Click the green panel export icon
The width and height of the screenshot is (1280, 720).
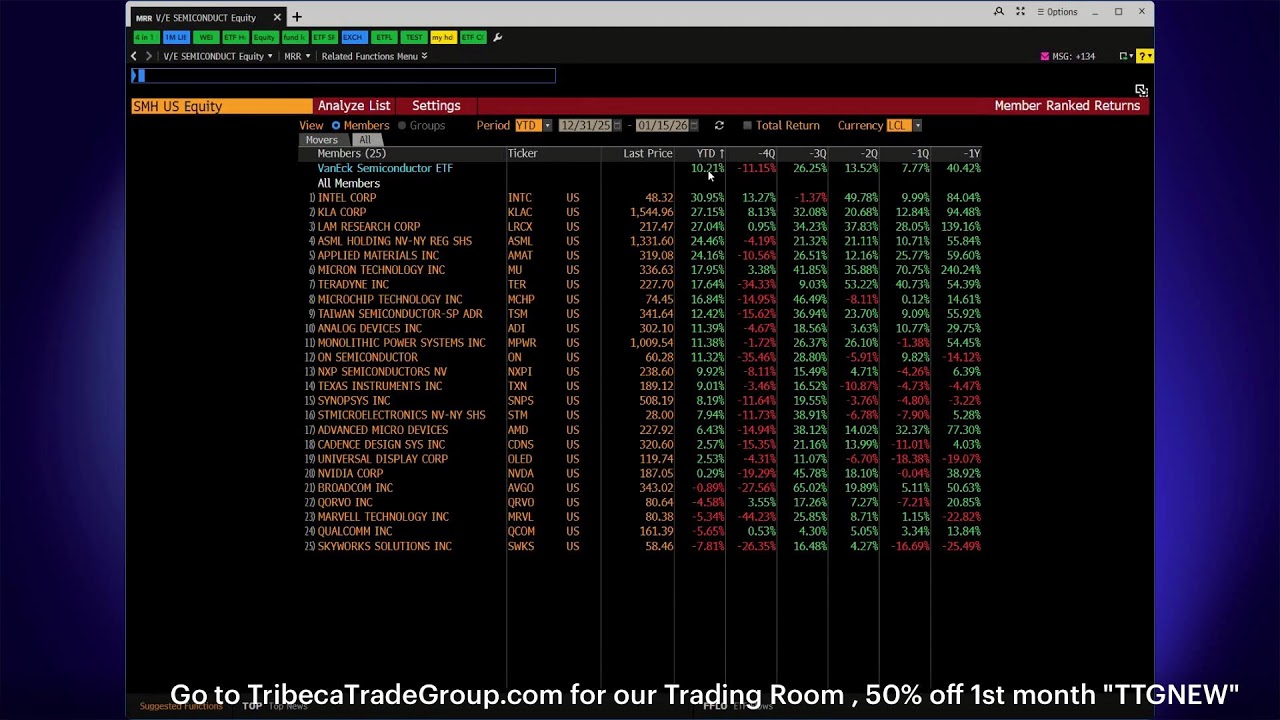coord(1125,56)
